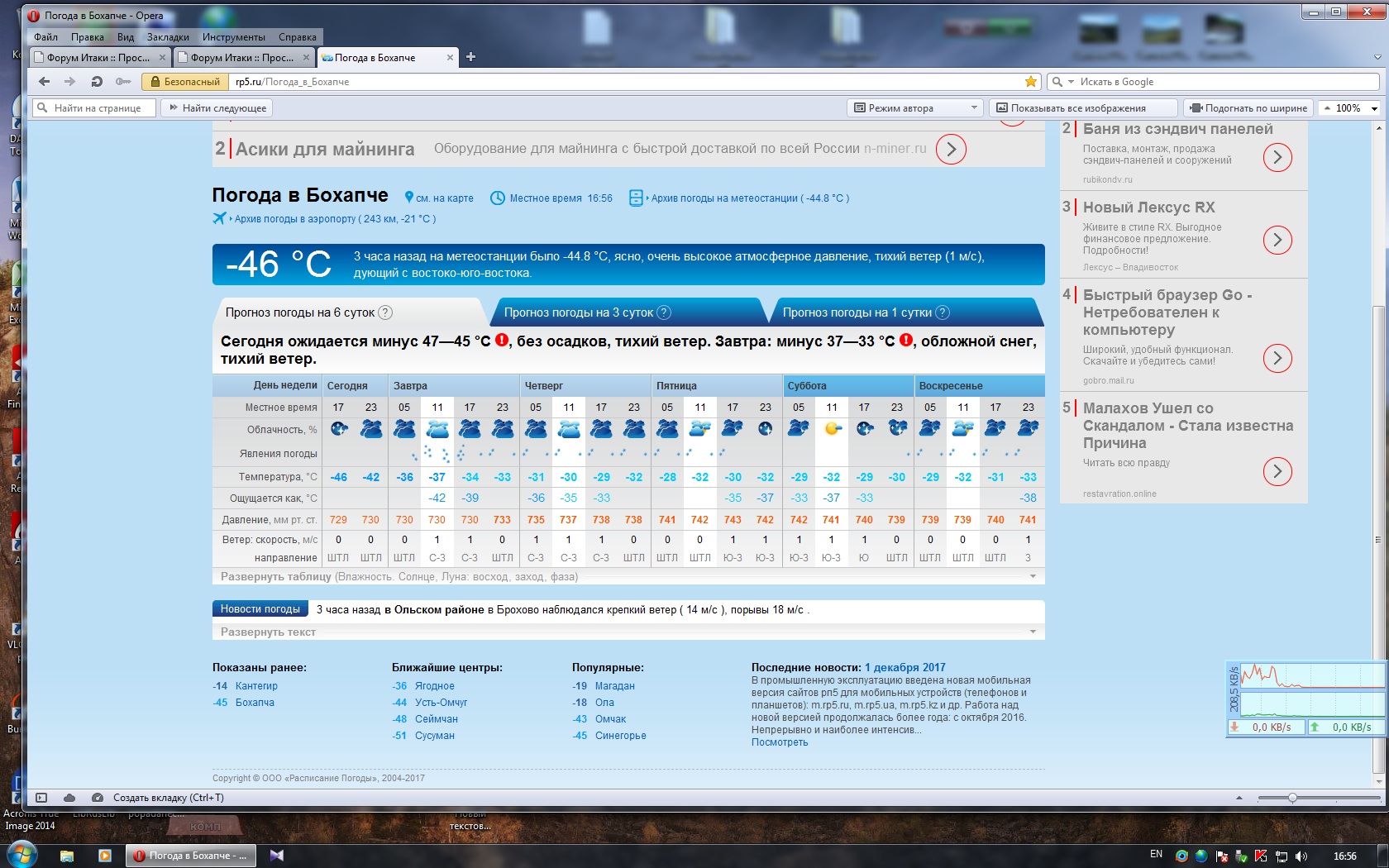This screenshot has width=1389, height=868.
Task: Click the Найти на странице field
Action: pos(94,108)
